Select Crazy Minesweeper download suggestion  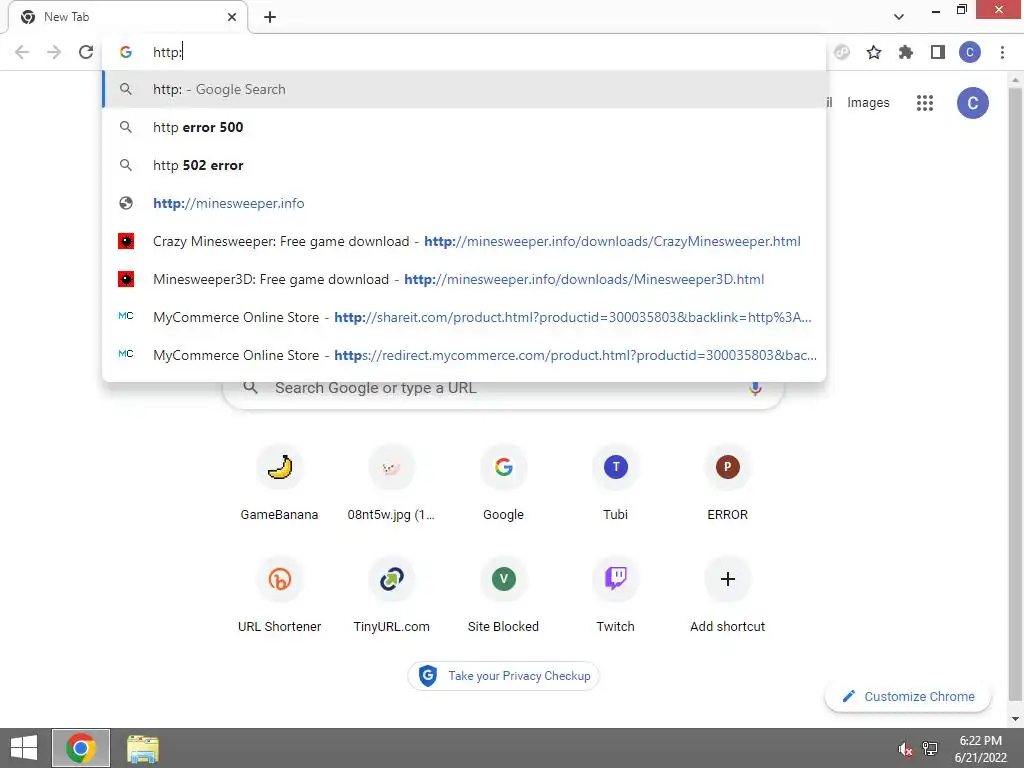point(464,241)
